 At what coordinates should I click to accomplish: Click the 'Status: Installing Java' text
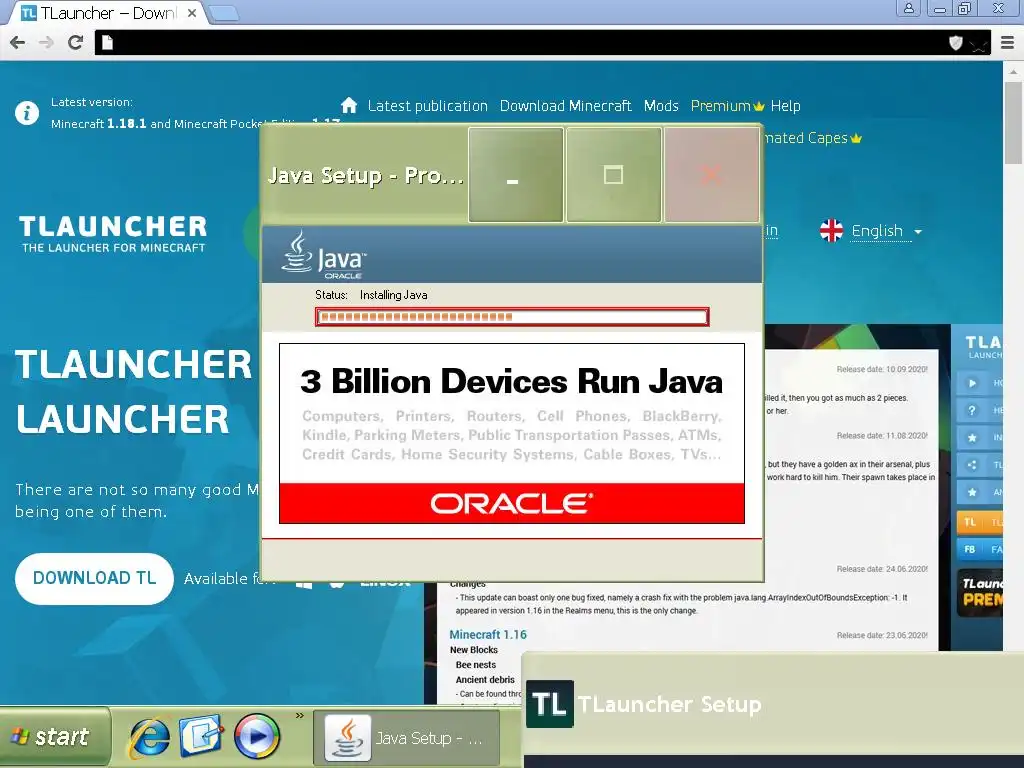click(371, 295)
